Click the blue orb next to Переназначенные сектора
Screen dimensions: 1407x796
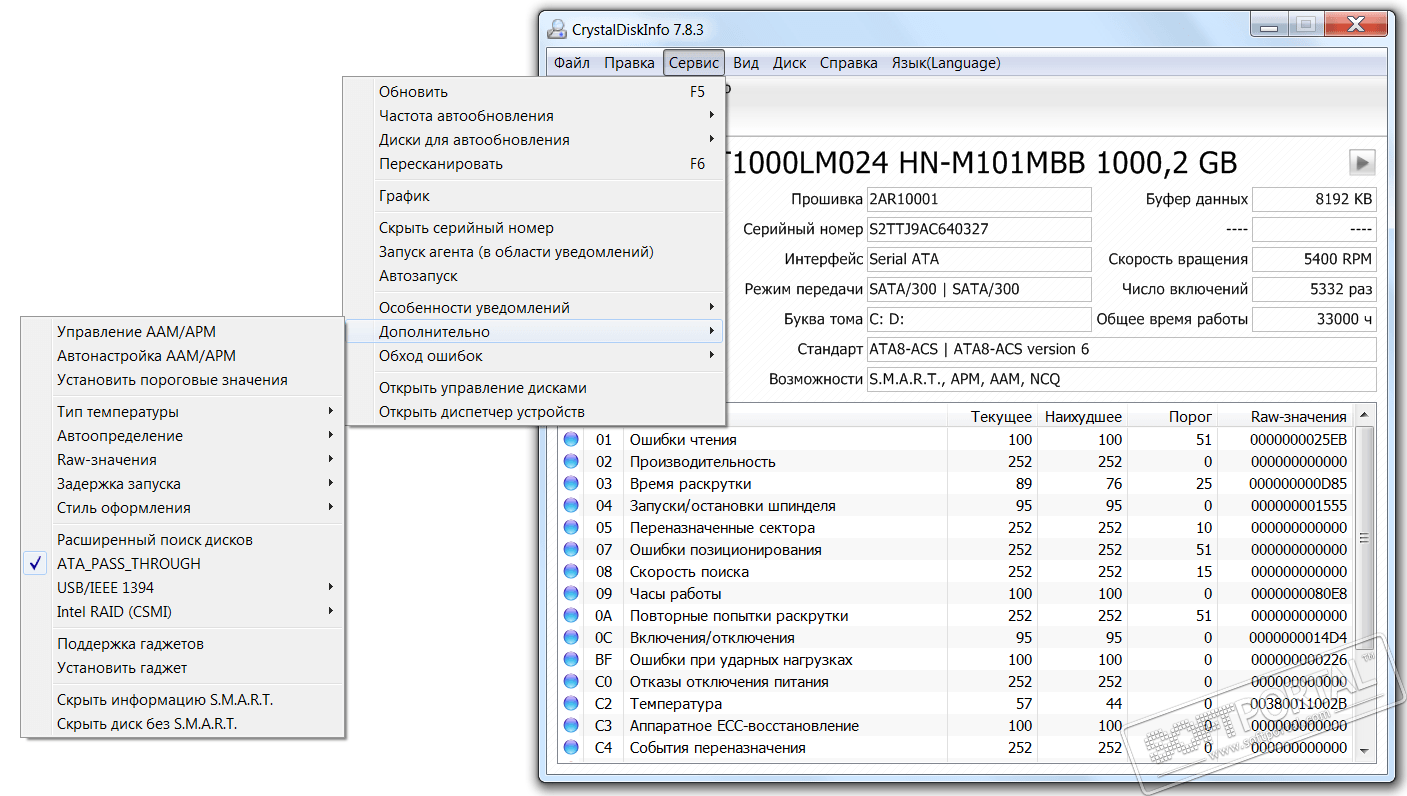tap(571, 528)
